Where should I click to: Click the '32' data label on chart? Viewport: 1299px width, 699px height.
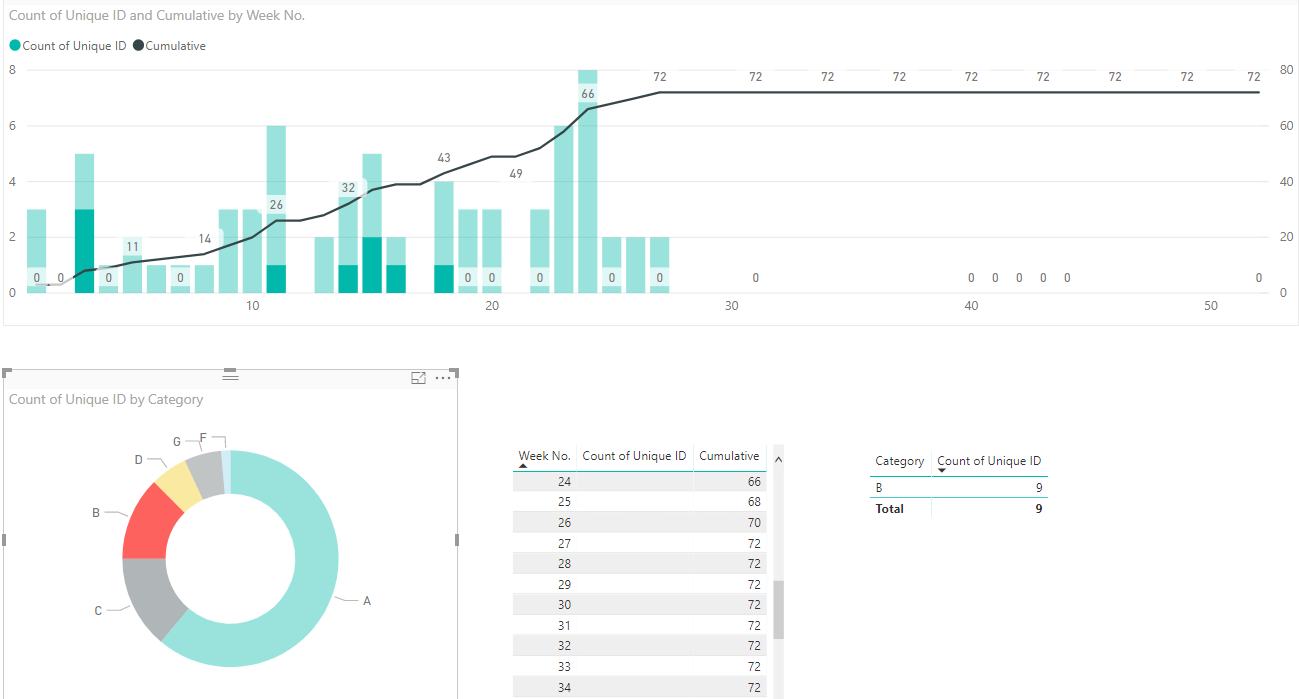pos(348,188)
